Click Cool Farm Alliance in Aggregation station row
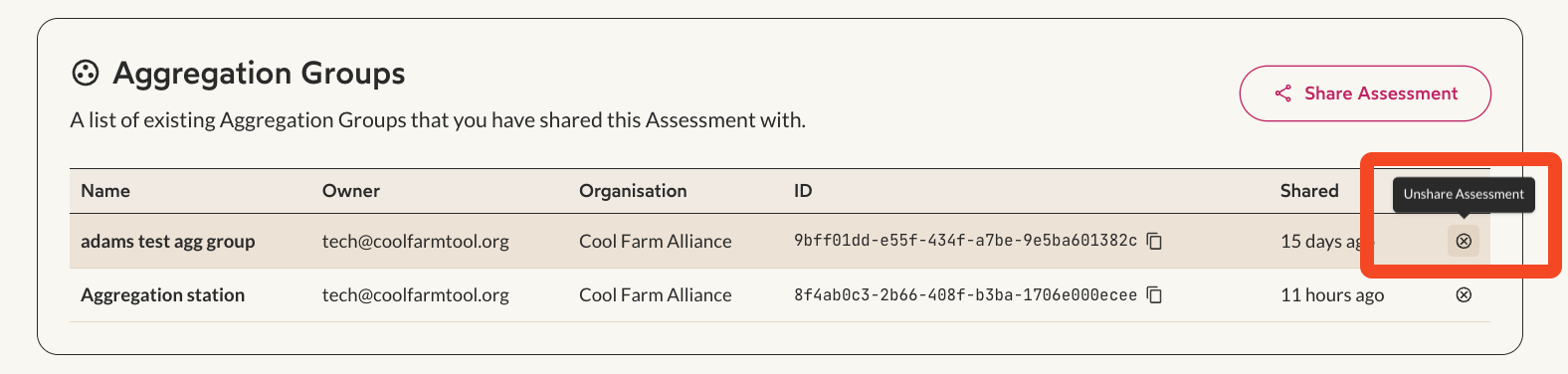This screenshot has width=1568, height=374. (x=656, y=294)
